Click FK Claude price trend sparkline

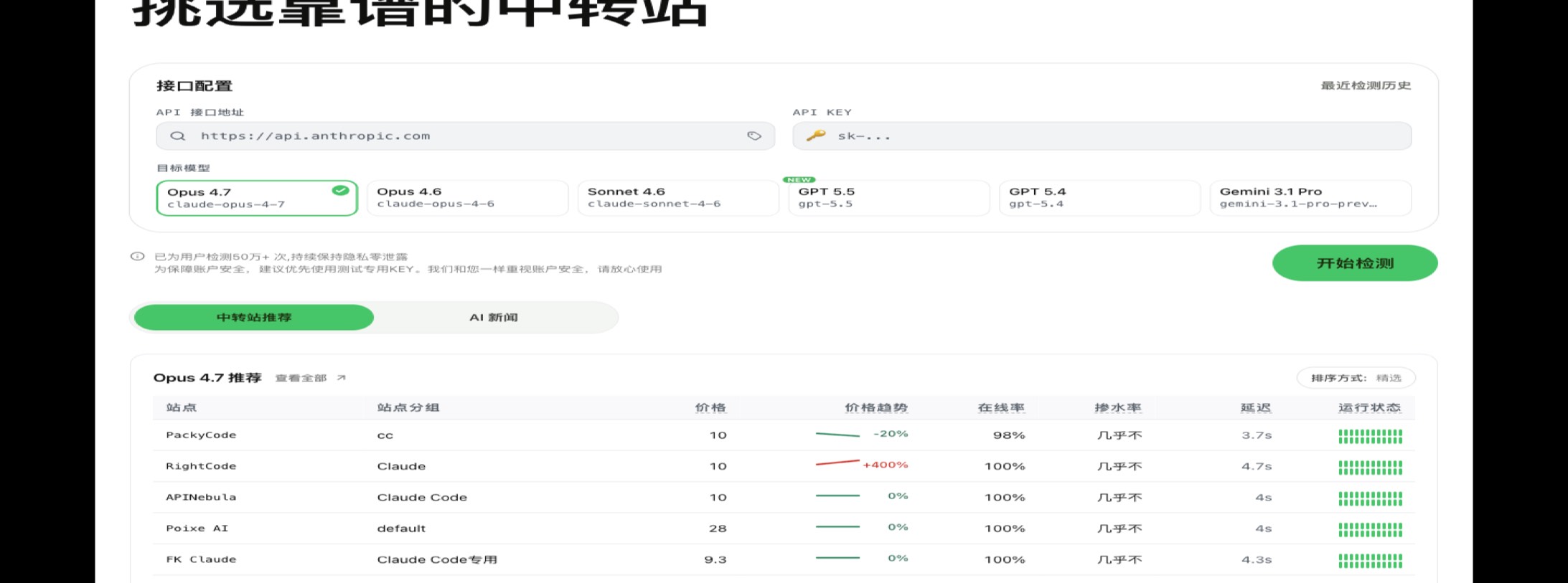[x=837, y=557]
